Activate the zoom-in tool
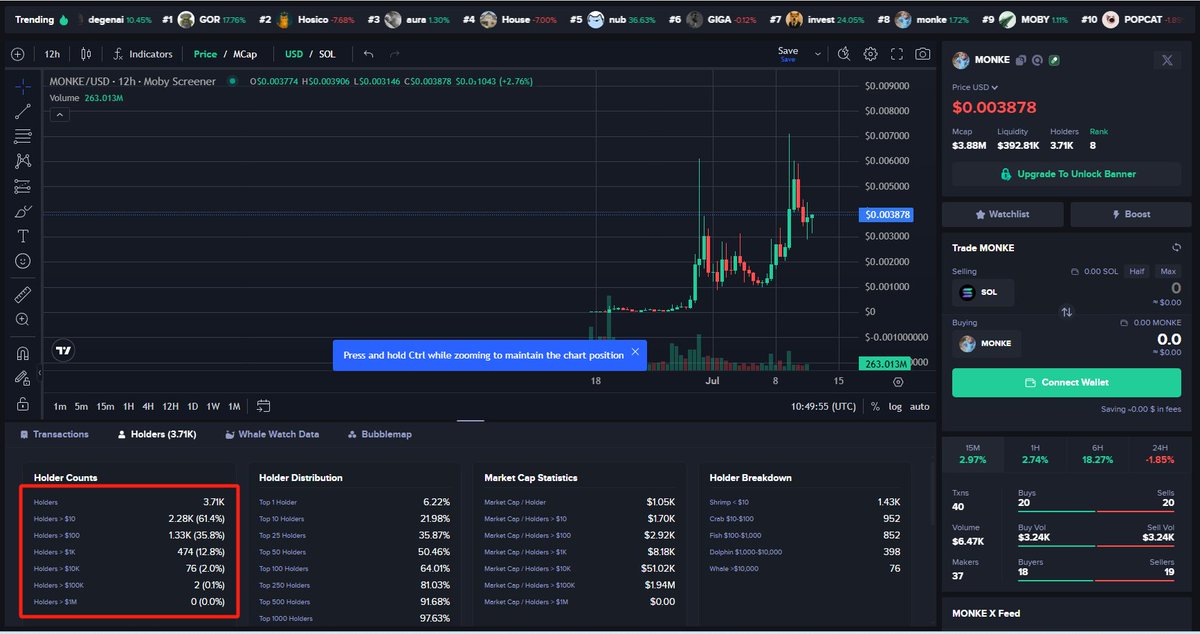 [x=22, y=319]
